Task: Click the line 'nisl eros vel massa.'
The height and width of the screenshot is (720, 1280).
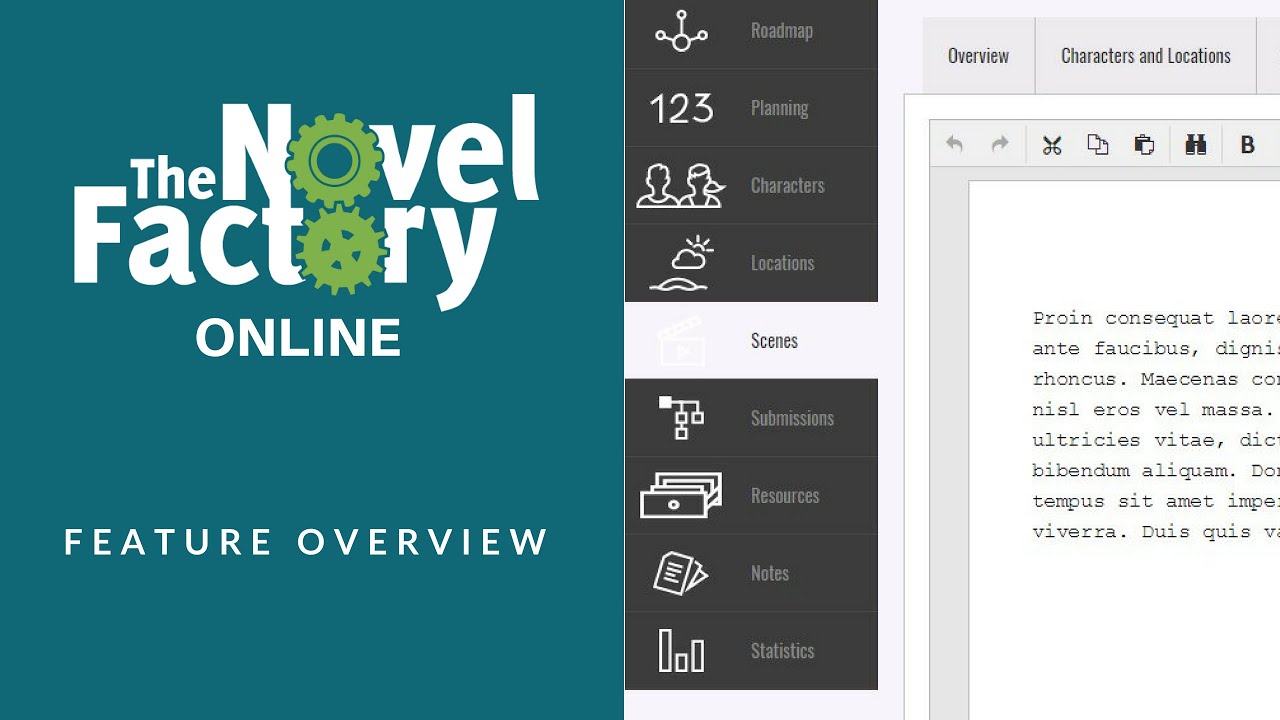Action: pos(1153,410)
